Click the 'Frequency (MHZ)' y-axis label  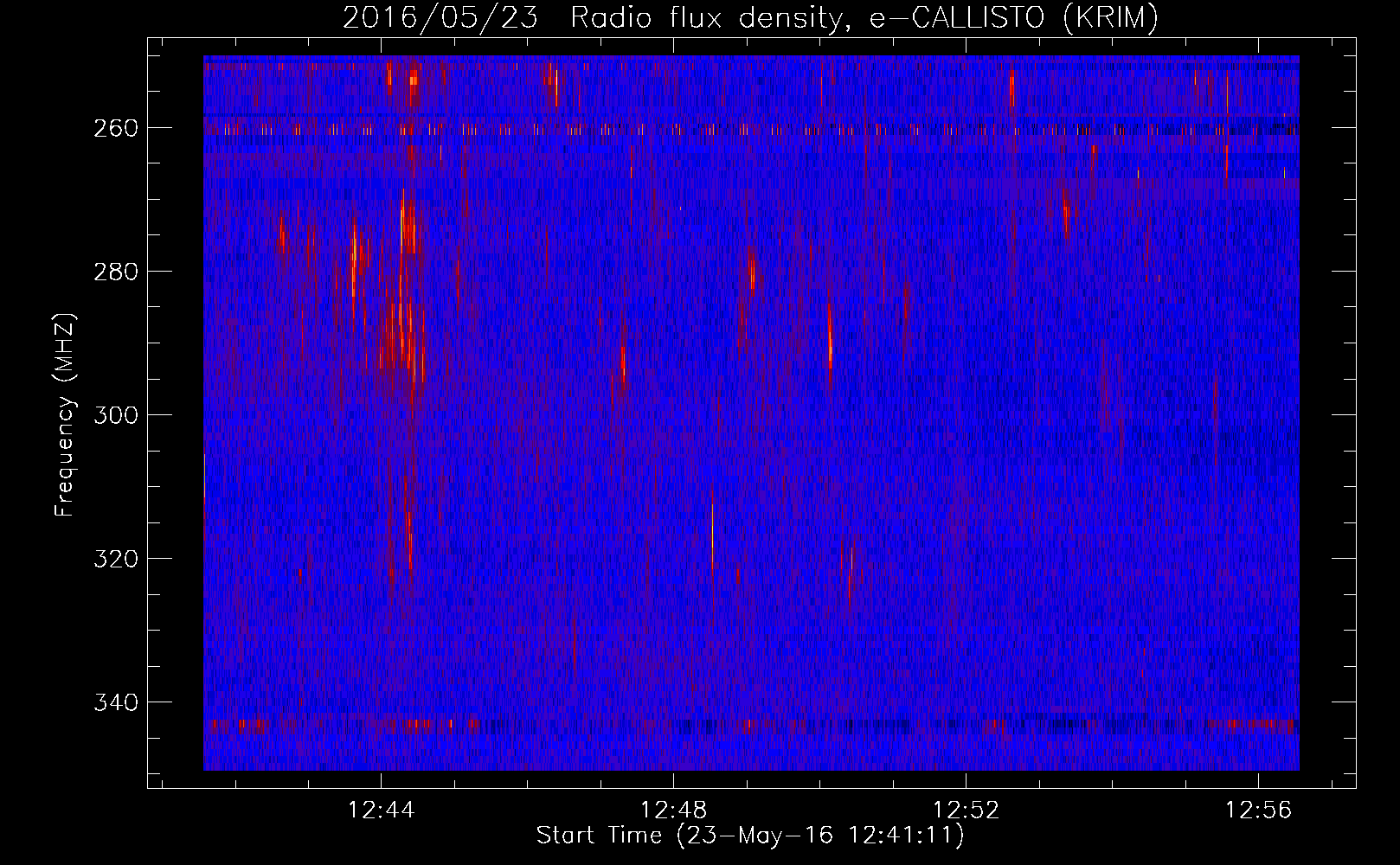(x=65, y=415)
